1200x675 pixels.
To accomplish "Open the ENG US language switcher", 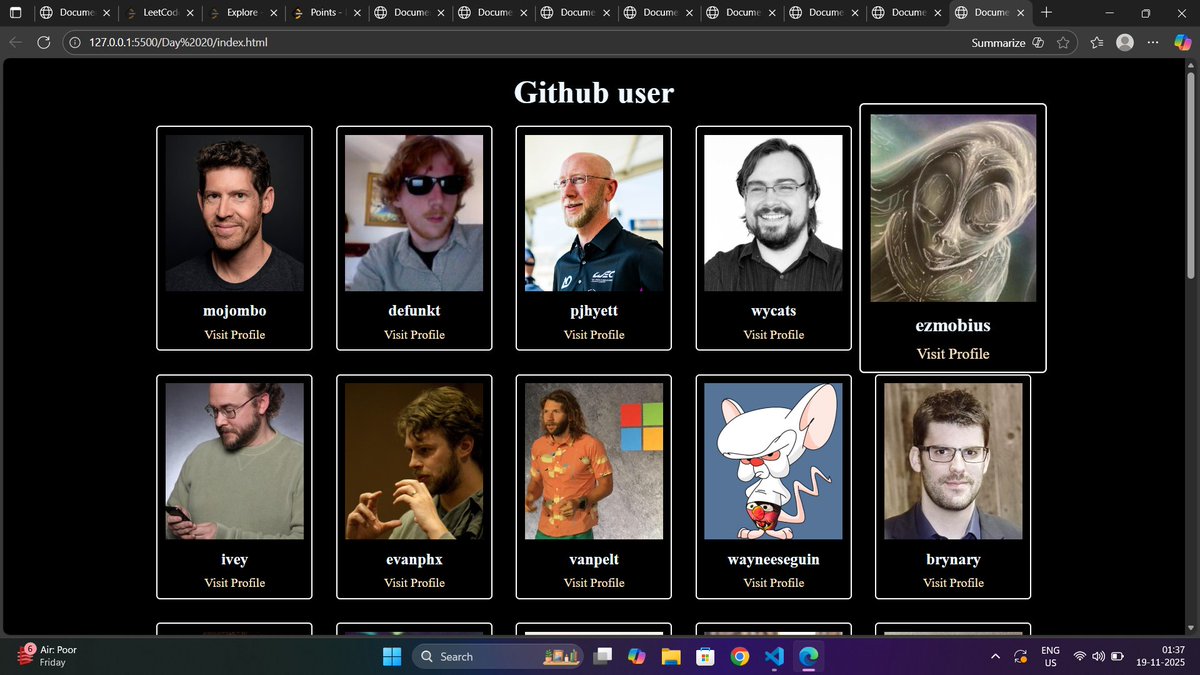I will pyautogui.click(x=1050, y=656).
